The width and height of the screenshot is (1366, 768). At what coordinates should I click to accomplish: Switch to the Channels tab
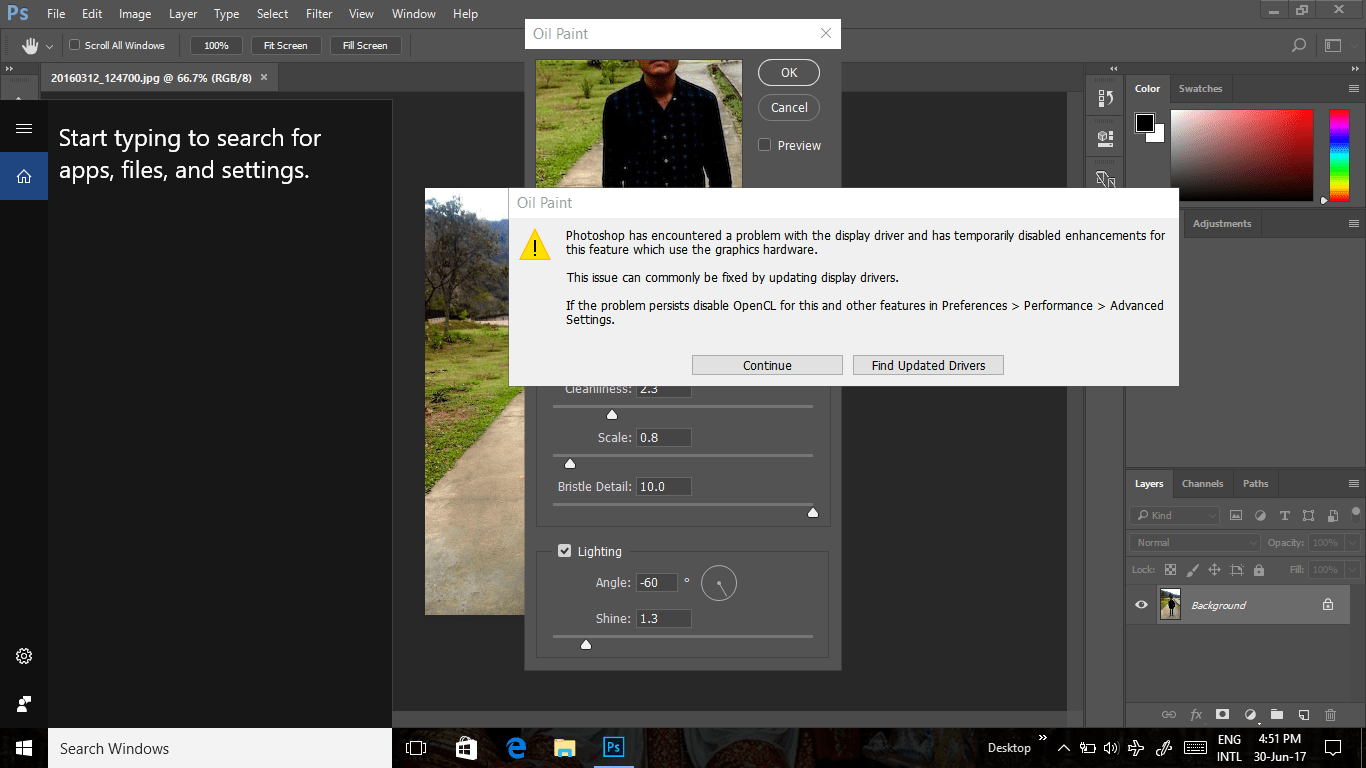click(x=1202, y=483)
